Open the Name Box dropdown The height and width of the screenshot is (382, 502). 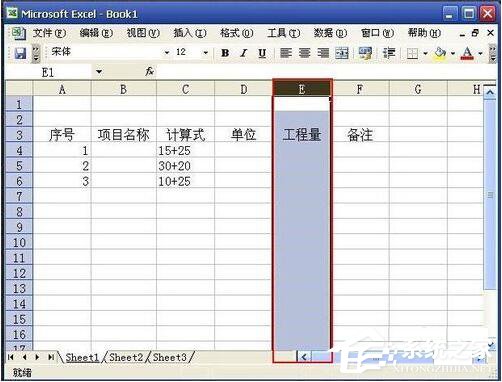tap(99, 72)
